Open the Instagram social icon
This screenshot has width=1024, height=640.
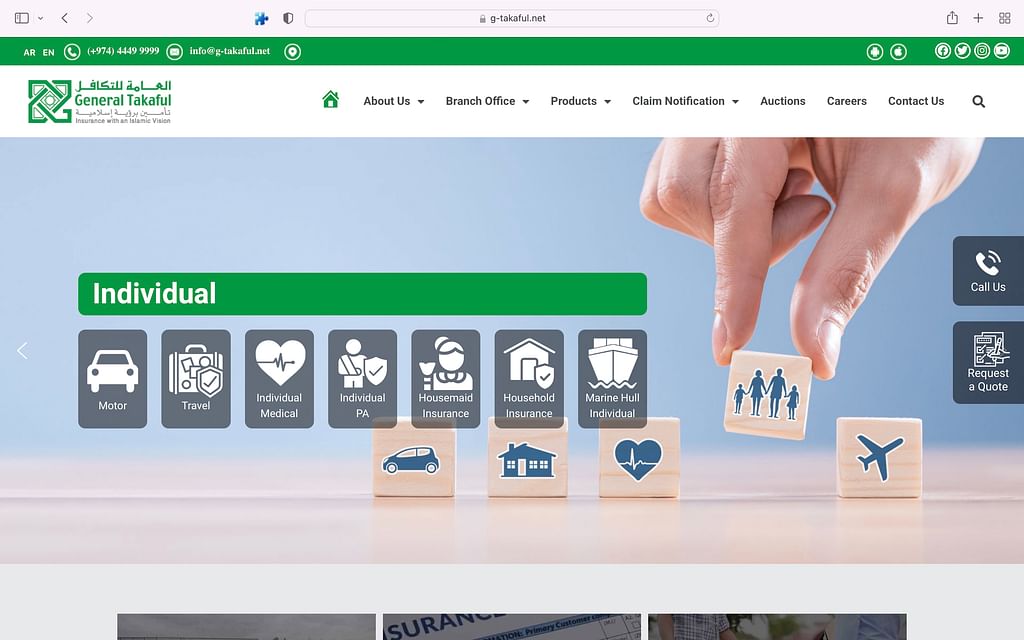[982, 51]
